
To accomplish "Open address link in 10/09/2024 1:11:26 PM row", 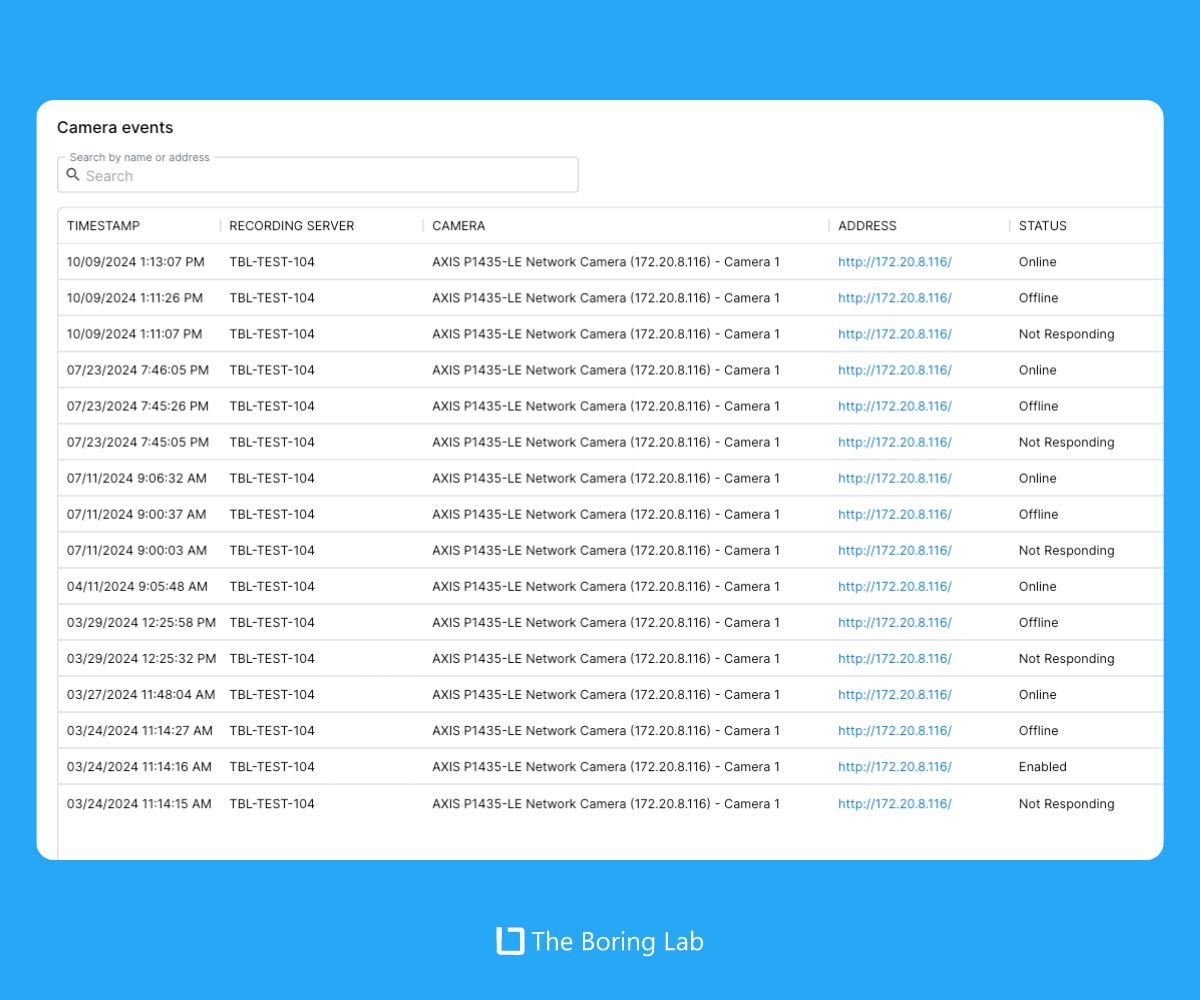I will (895, 298).
